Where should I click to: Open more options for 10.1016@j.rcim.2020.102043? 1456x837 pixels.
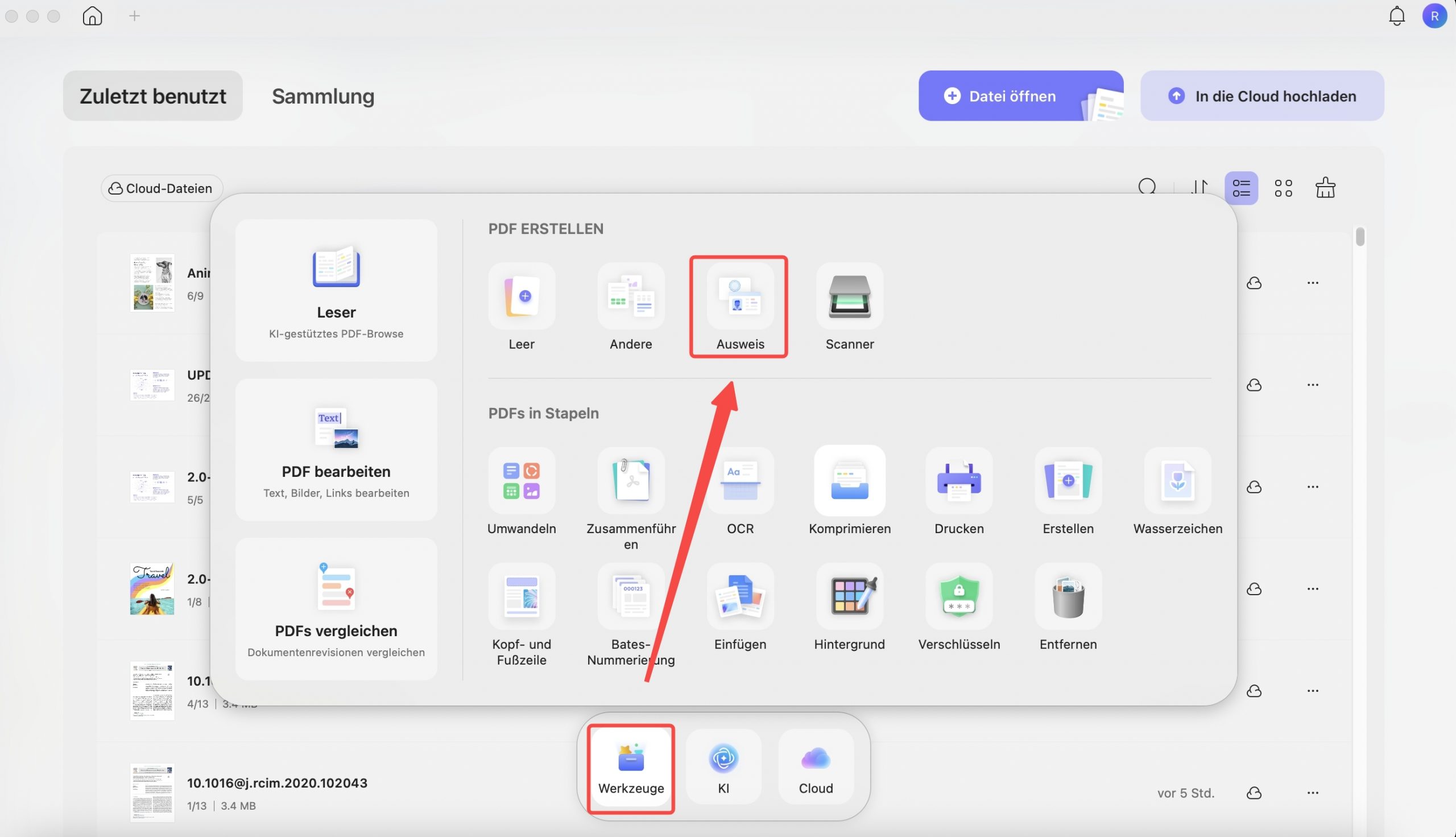tap(1312, 793)
